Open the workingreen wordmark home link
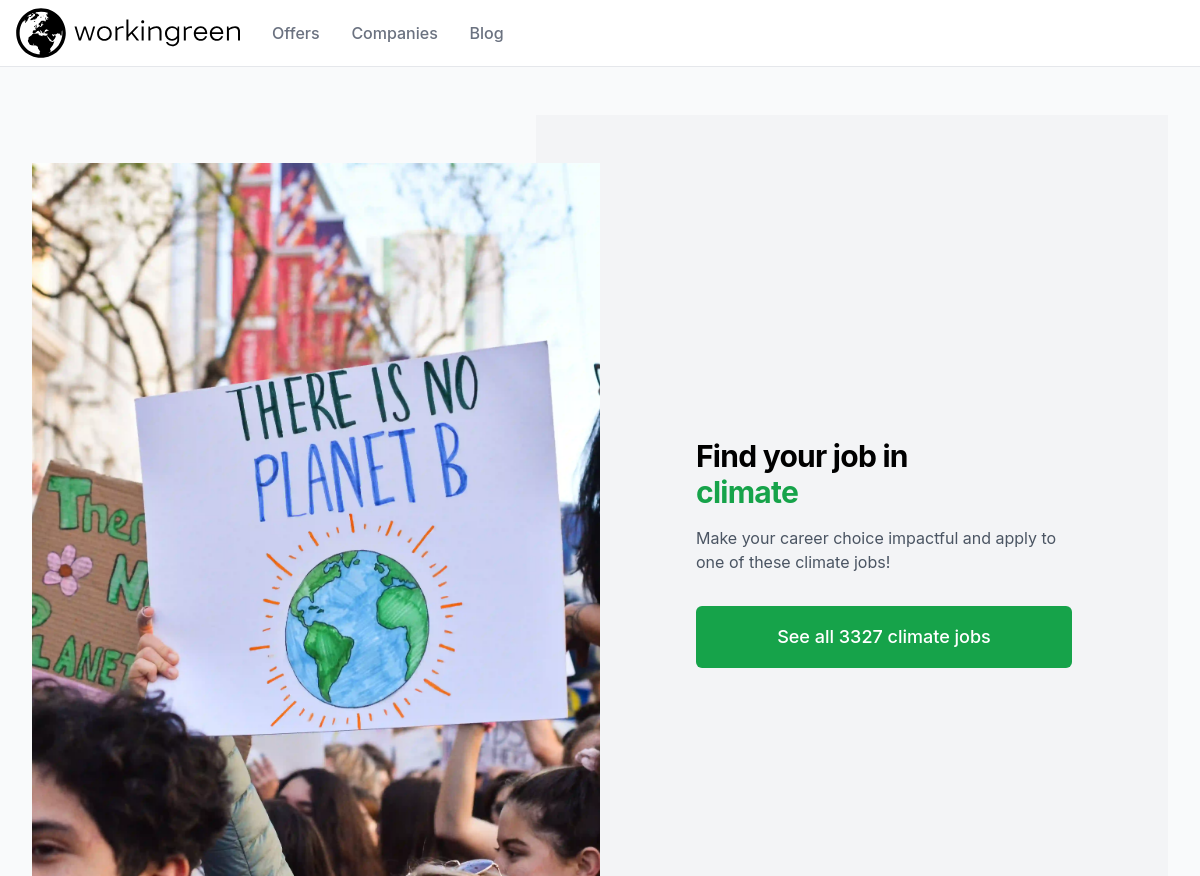This screenshot has height=876, width=1200. pyautogui.click(x=157, y=32)
